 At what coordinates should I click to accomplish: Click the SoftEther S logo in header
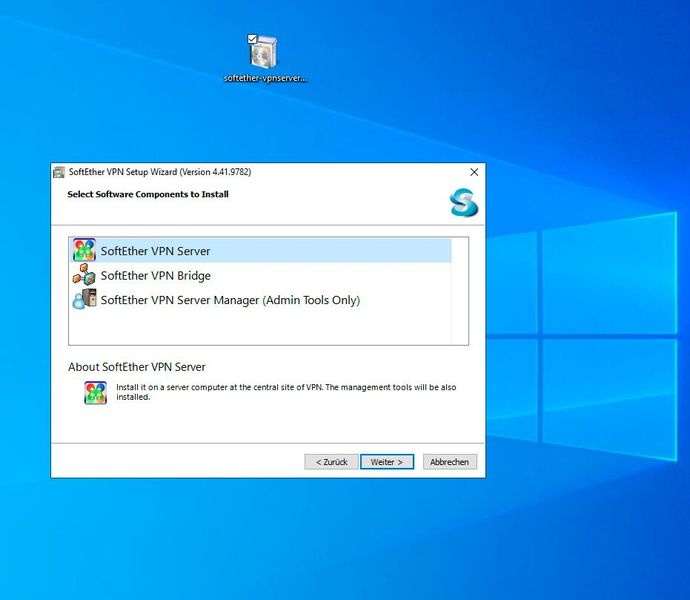[x=464, y=202]
